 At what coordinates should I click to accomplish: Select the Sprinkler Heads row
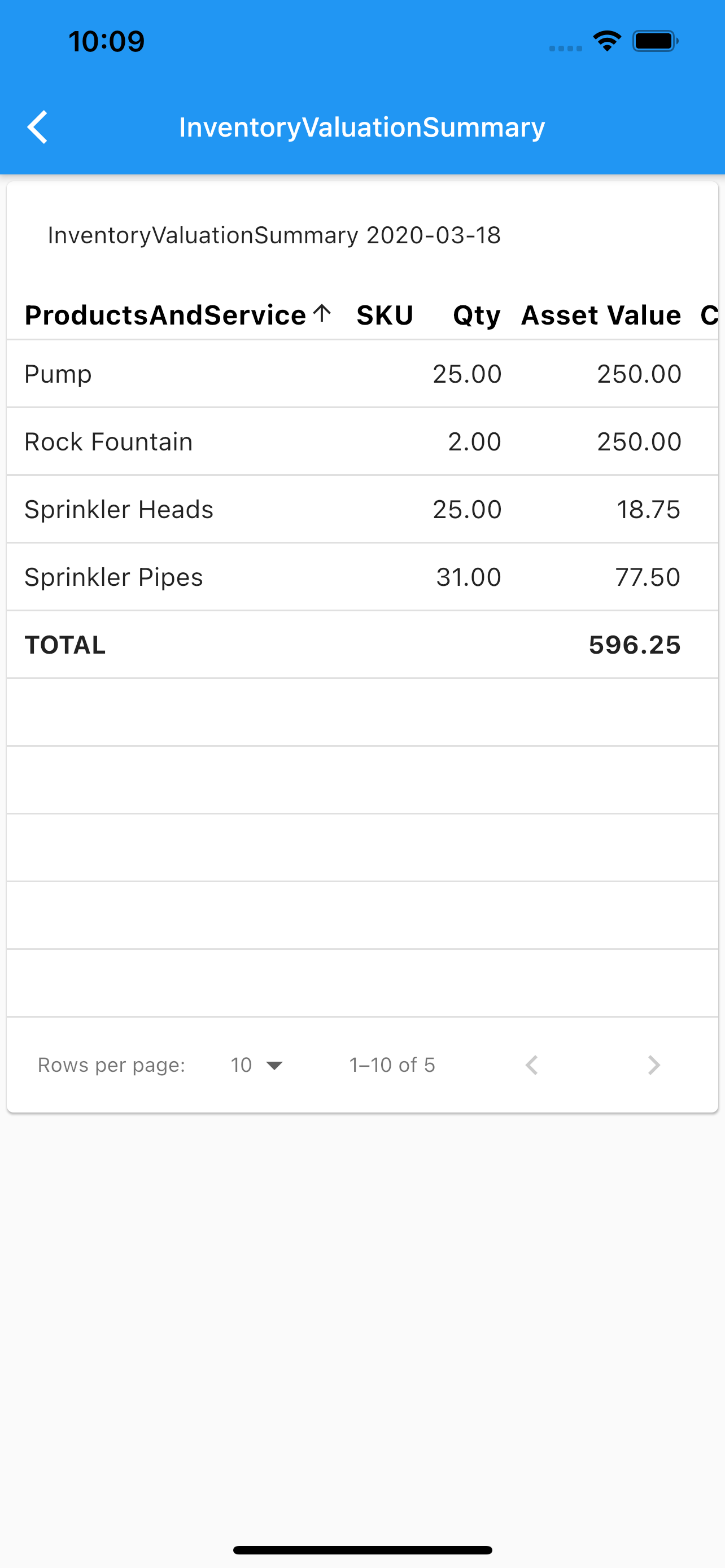pos(362,509)
